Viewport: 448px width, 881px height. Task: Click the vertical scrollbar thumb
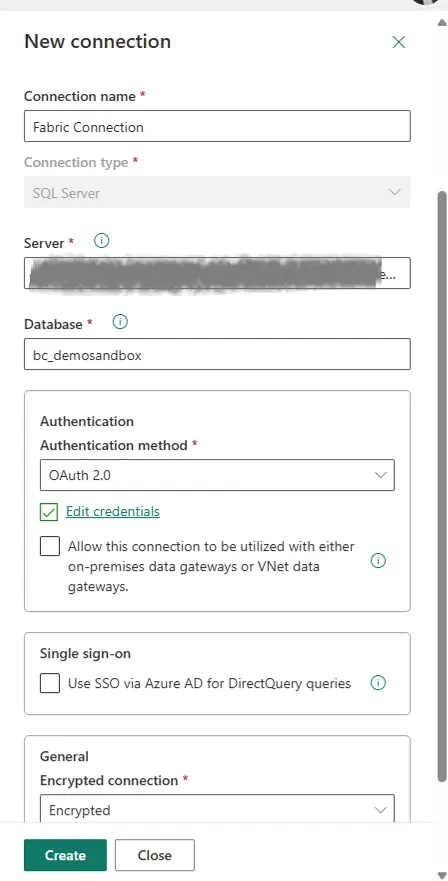[442, 486]
